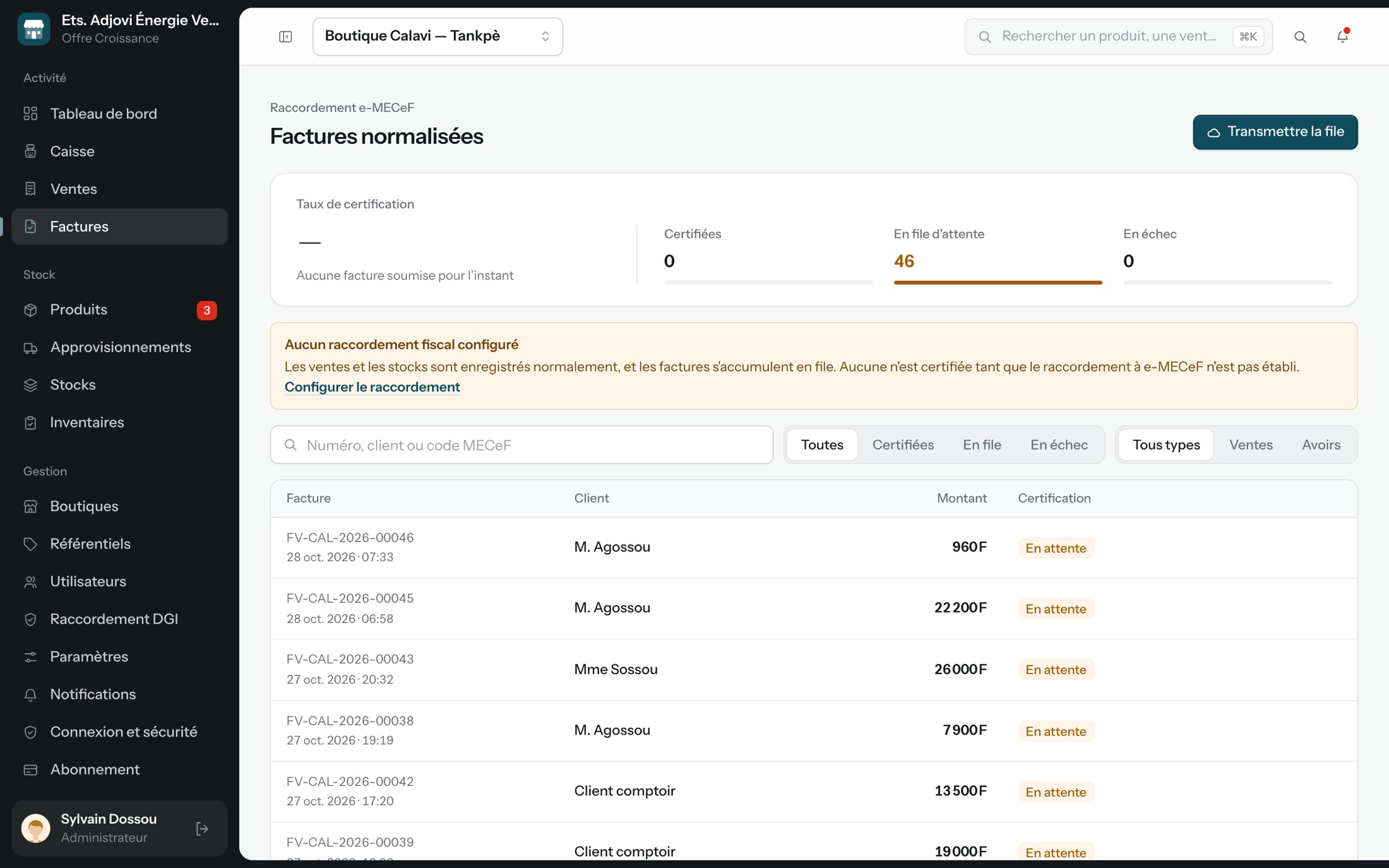This screenshot has width=1389, height=868.
Task: Focus the Numéro, client ou code MECeF field
Action: [x=522, y=445]
